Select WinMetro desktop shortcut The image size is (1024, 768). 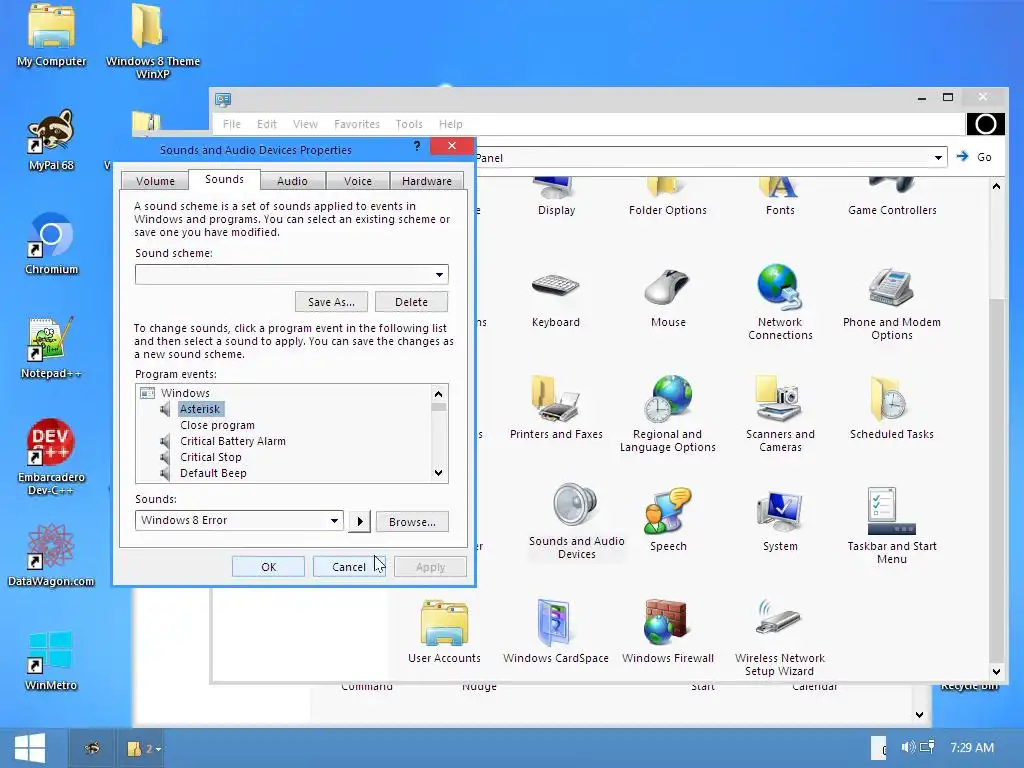point(51,660)
